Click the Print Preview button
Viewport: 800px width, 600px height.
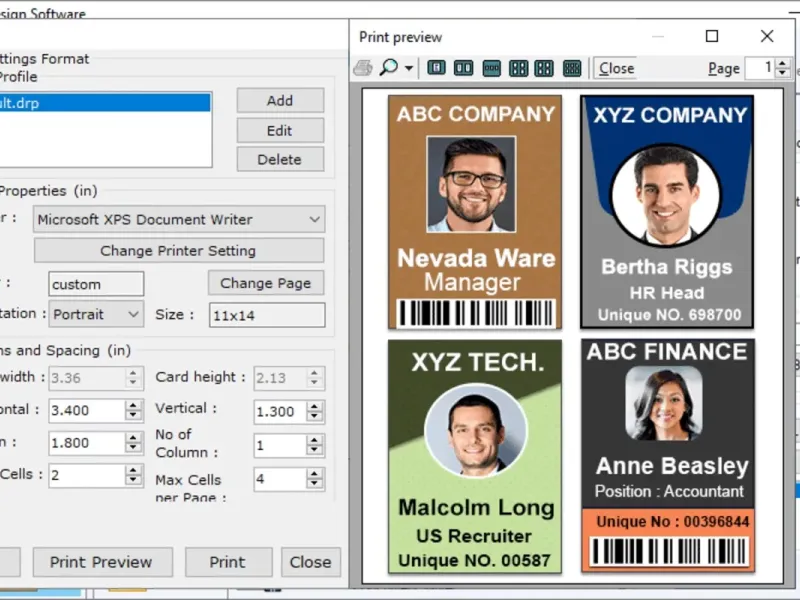103,562
